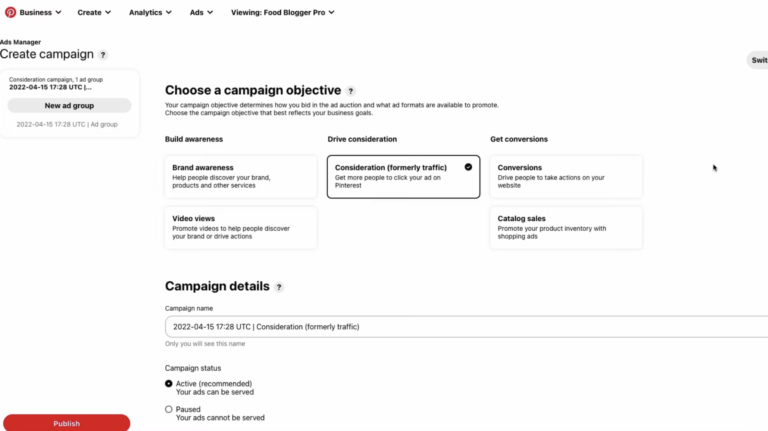Open the Analytics dropdown menu
Screen dimensions: 768x431
(150, 12)
